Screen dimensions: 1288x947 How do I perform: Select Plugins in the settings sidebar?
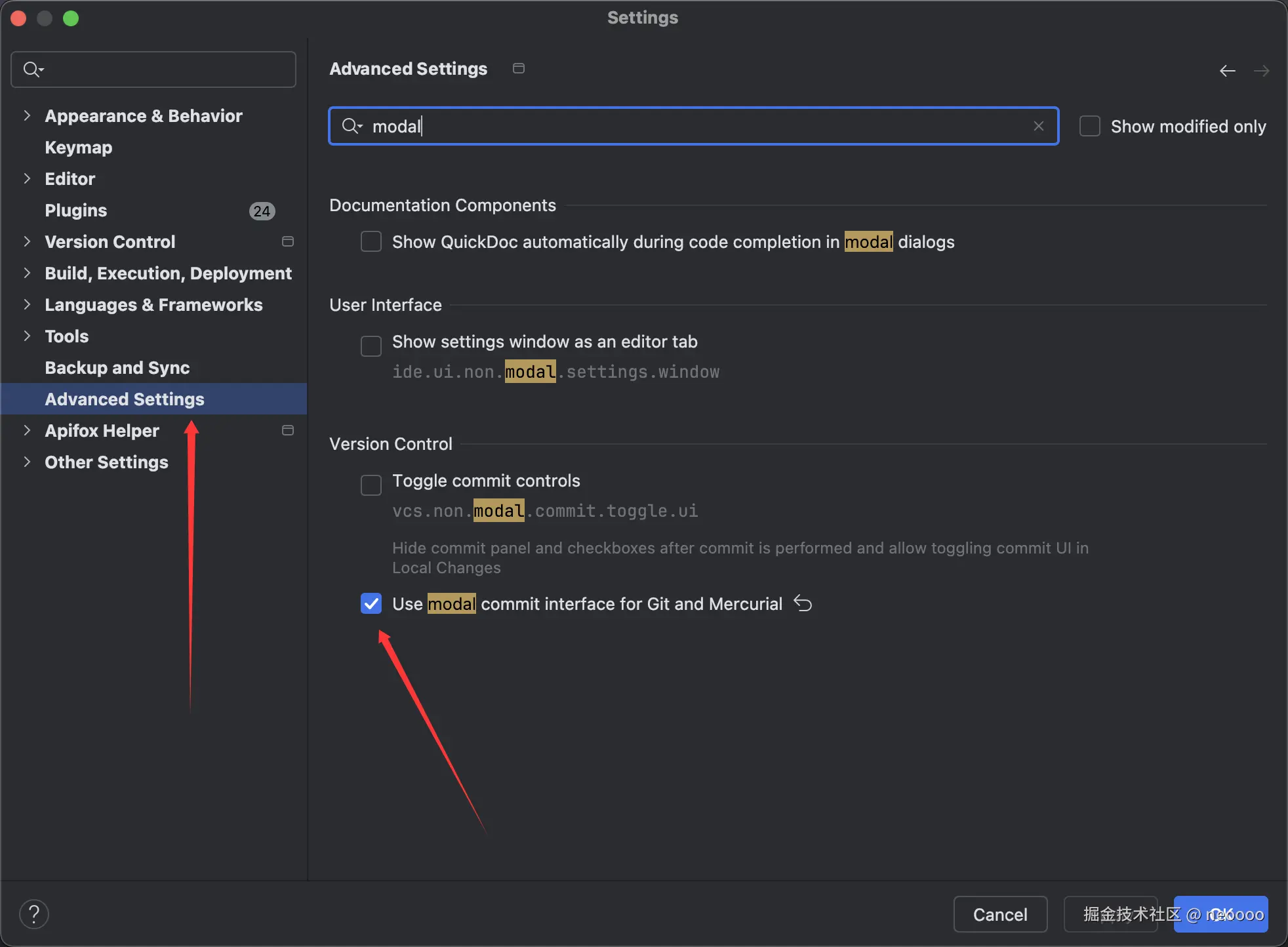click(x=75, y=211)
